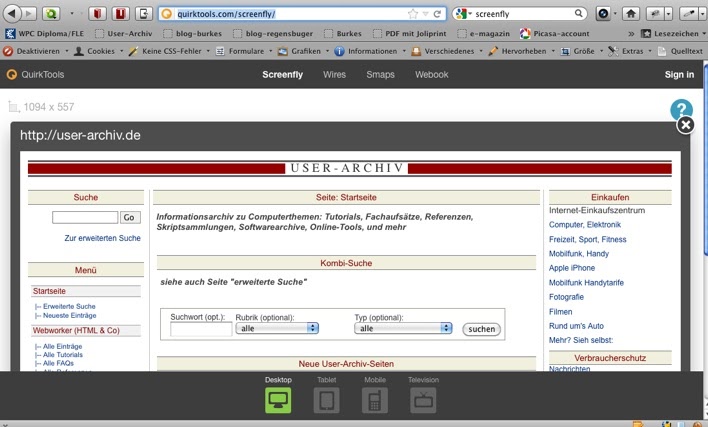Go back with the browser back arrow

point(12,14)
